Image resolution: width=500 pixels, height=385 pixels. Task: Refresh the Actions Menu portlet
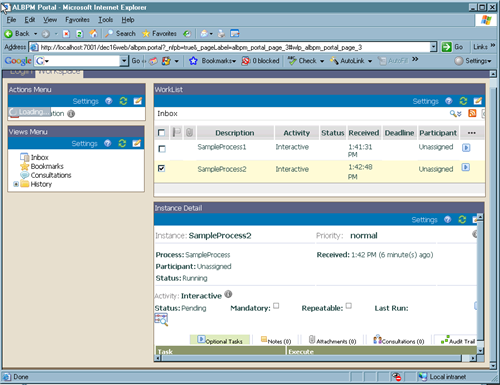click(123, 101)
